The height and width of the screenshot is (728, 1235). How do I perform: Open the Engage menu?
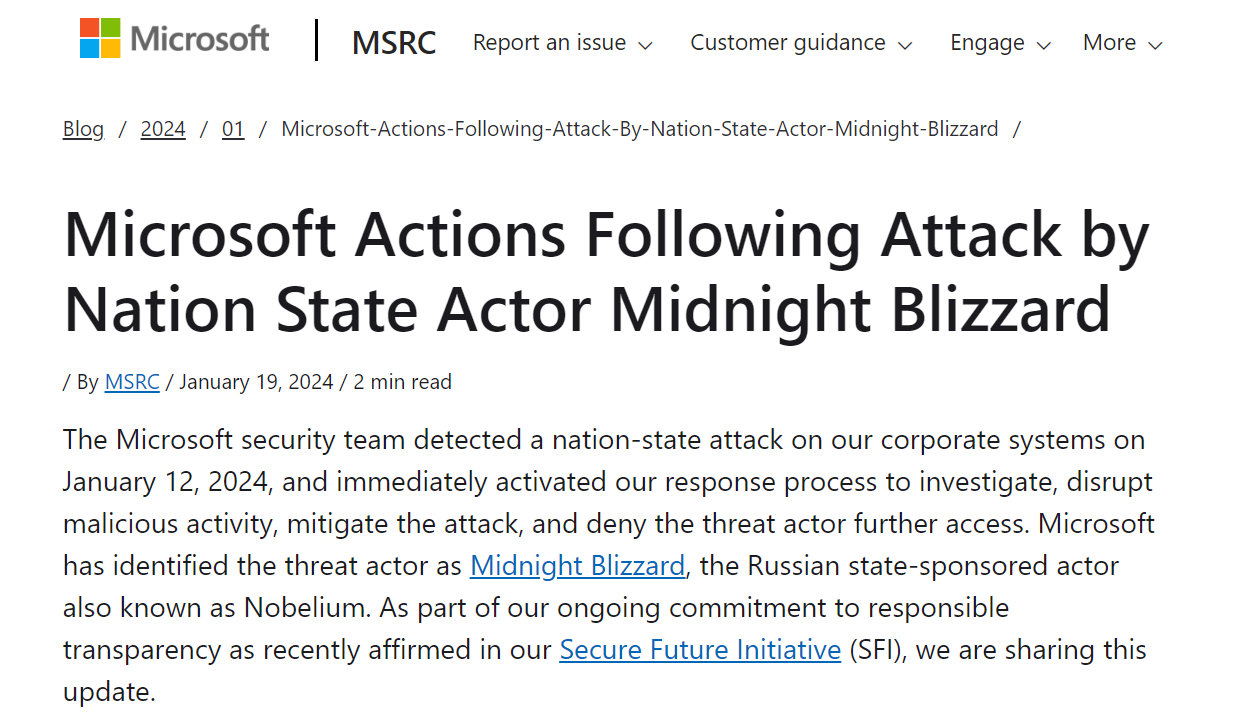[988, 43]
